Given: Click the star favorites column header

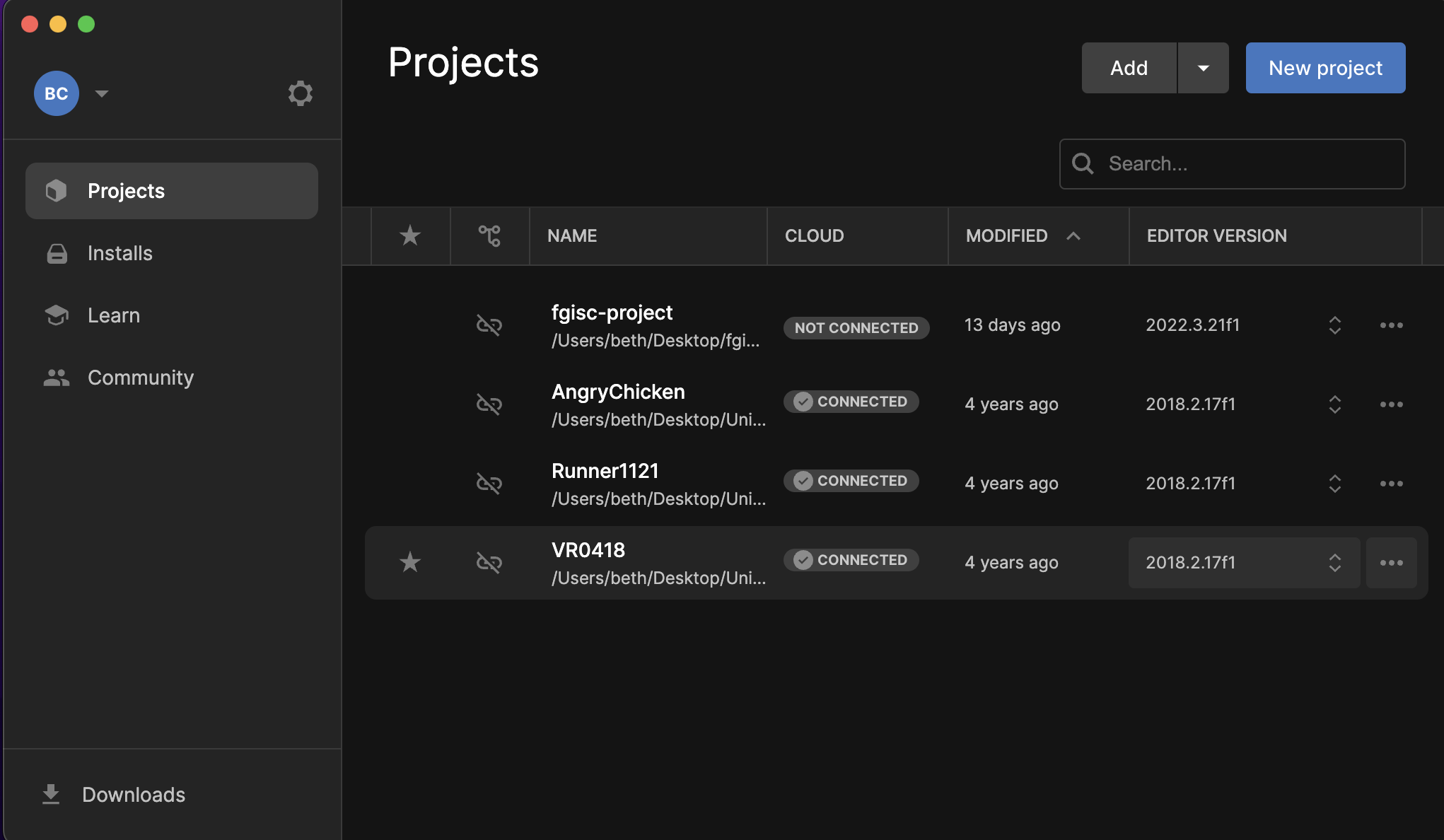Looking at the screenshot, I should [410, 235].
